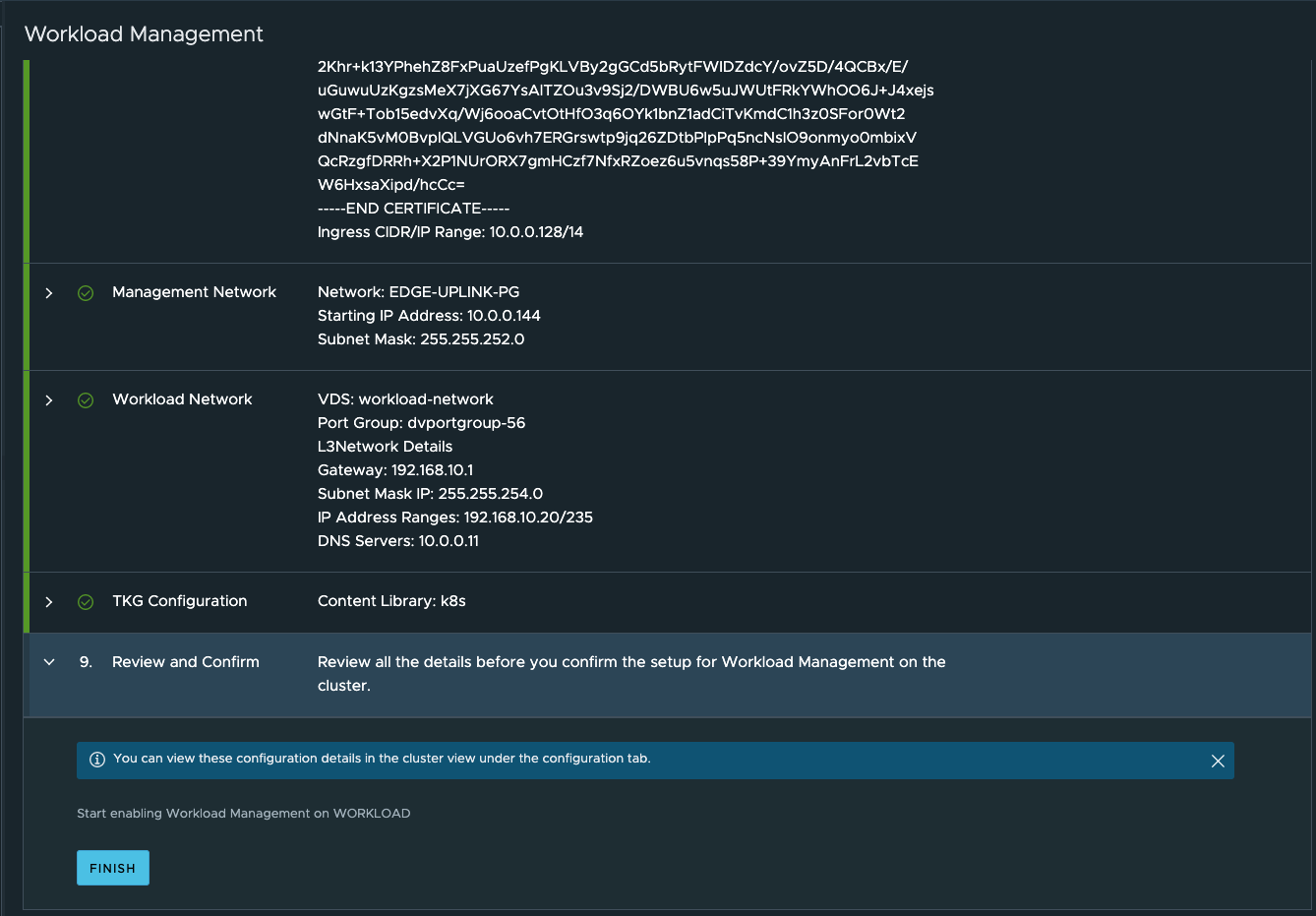Click TKG Configuration green checkmark icon
The height and width of the screenshot is (916, 1316).
[x=86, y=602]
